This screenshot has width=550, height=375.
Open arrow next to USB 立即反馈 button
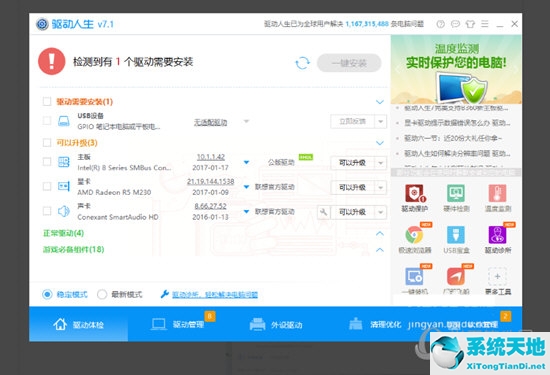(x=381, y=122)
